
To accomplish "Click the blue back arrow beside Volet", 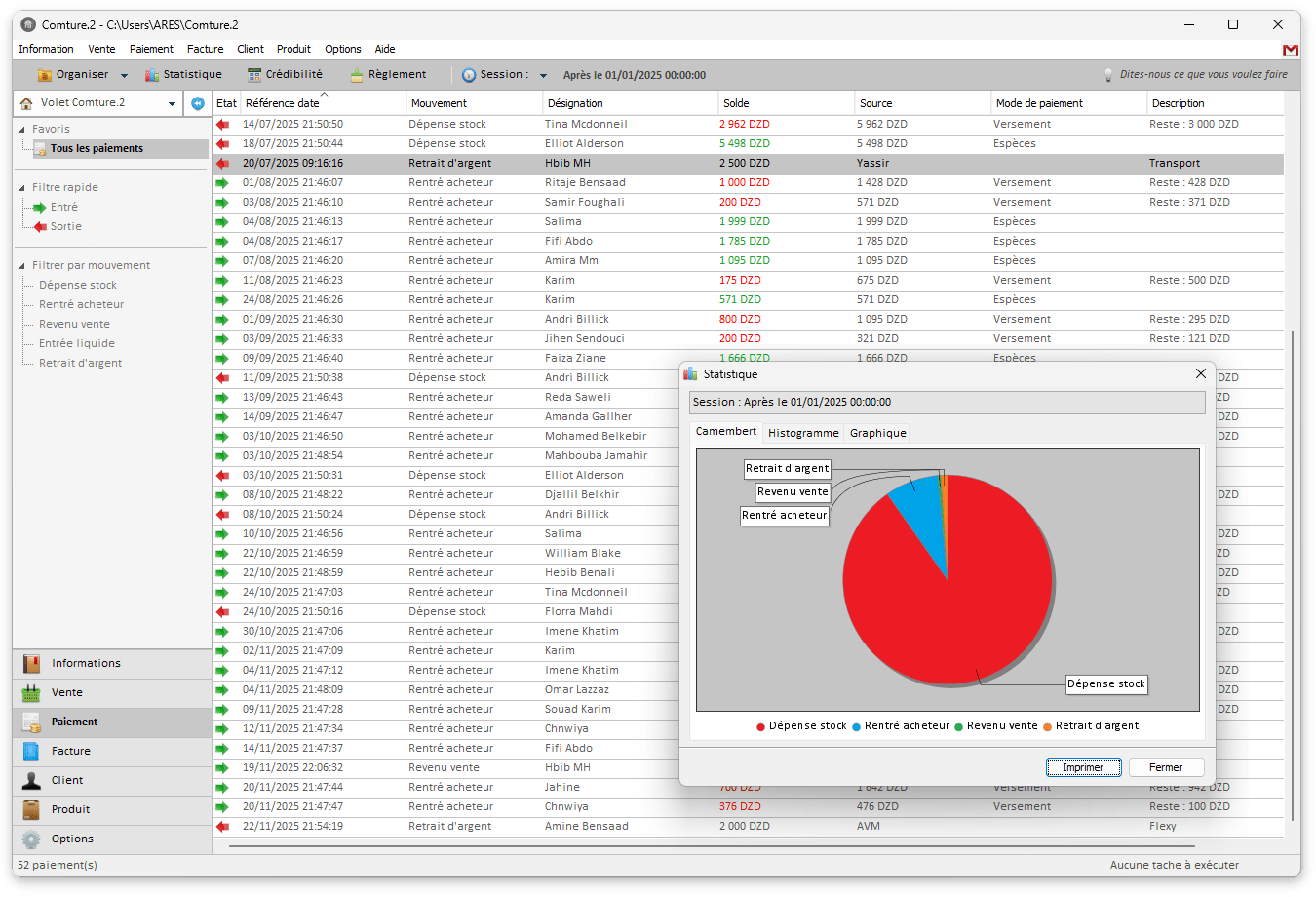I will point(198,103).
